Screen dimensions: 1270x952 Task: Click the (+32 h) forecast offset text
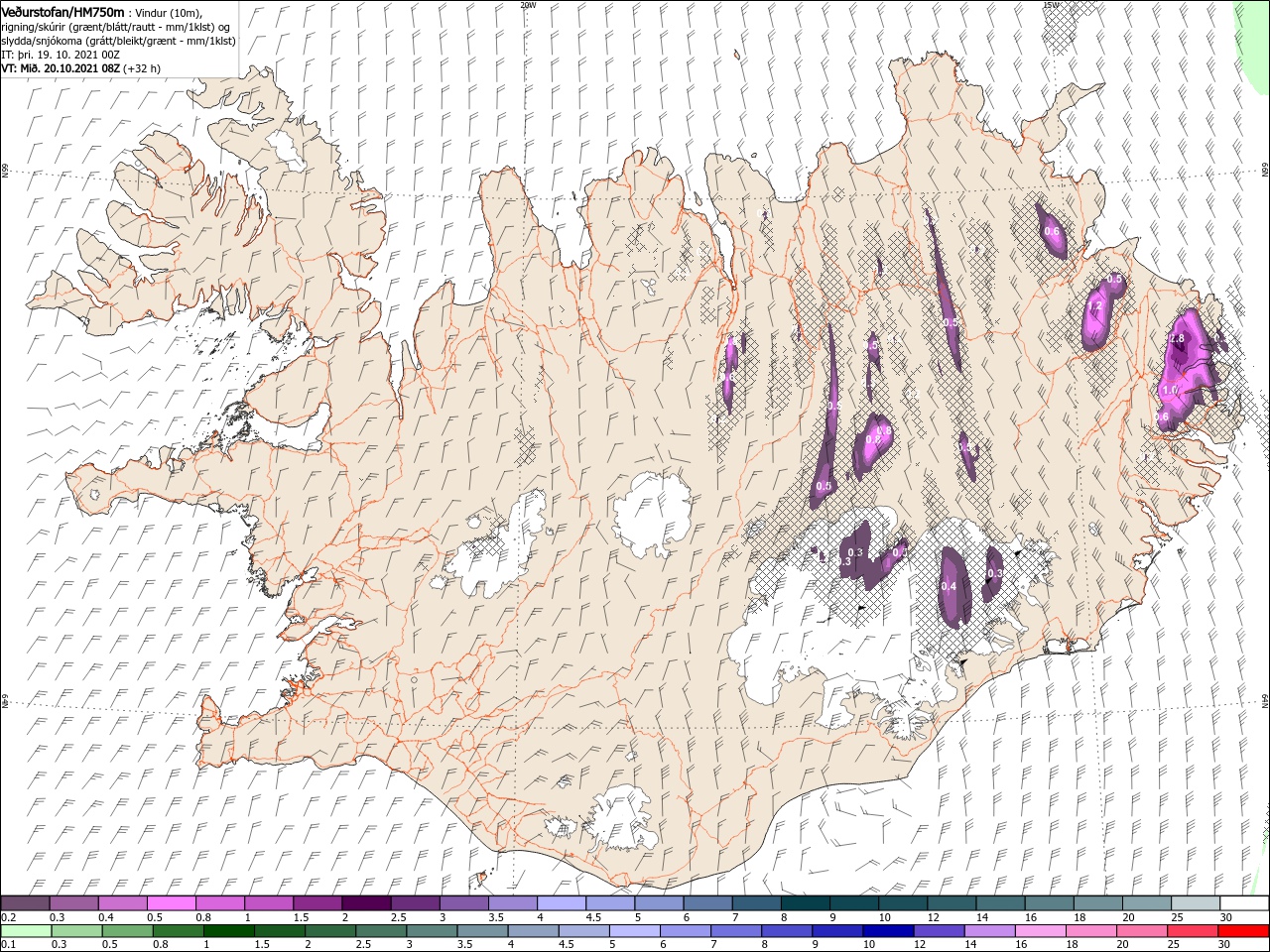pyautogui.click(x=143, y=68)
